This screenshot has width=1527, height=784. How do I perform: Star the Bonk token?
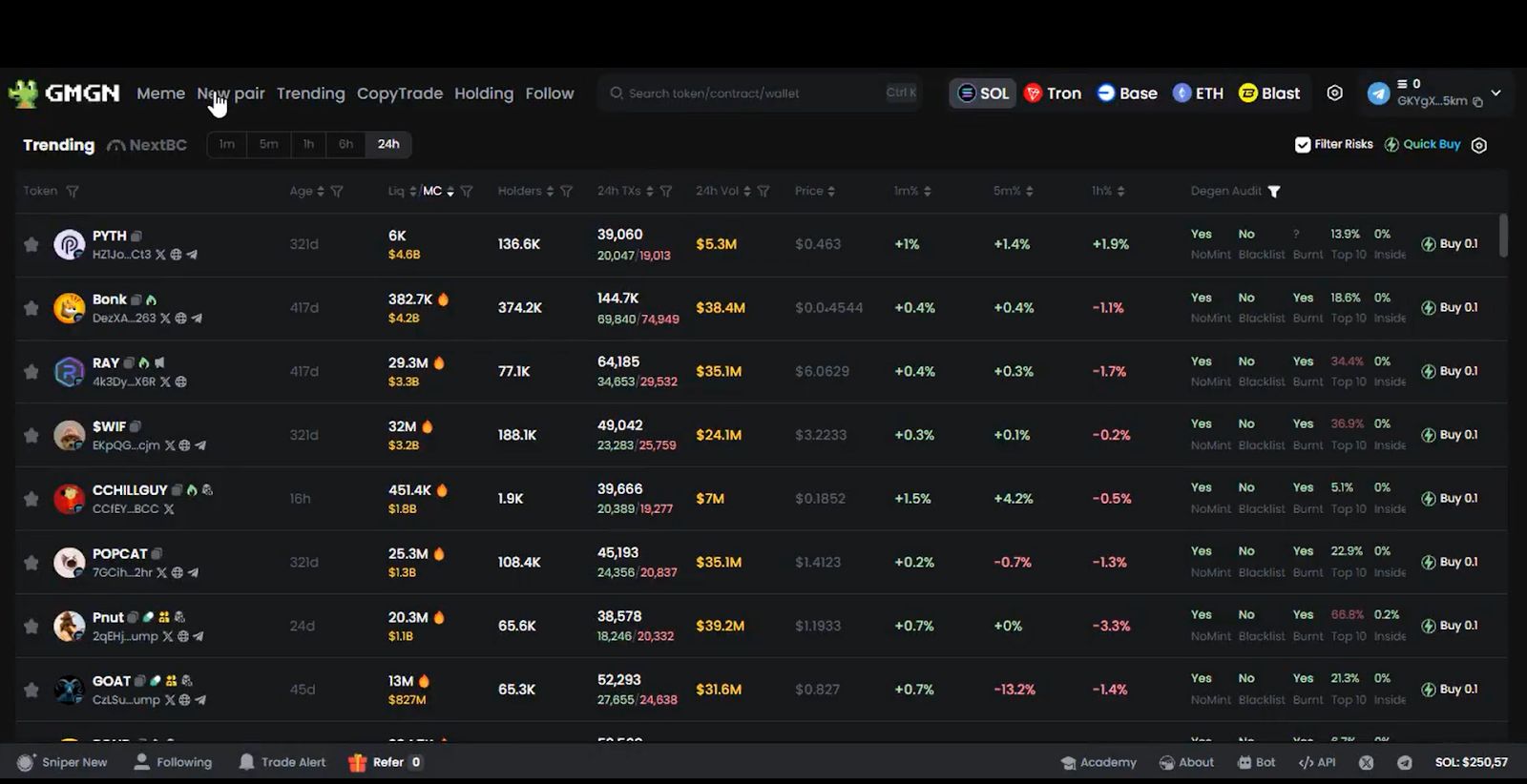pyautogui.click(x=31, y=308)
